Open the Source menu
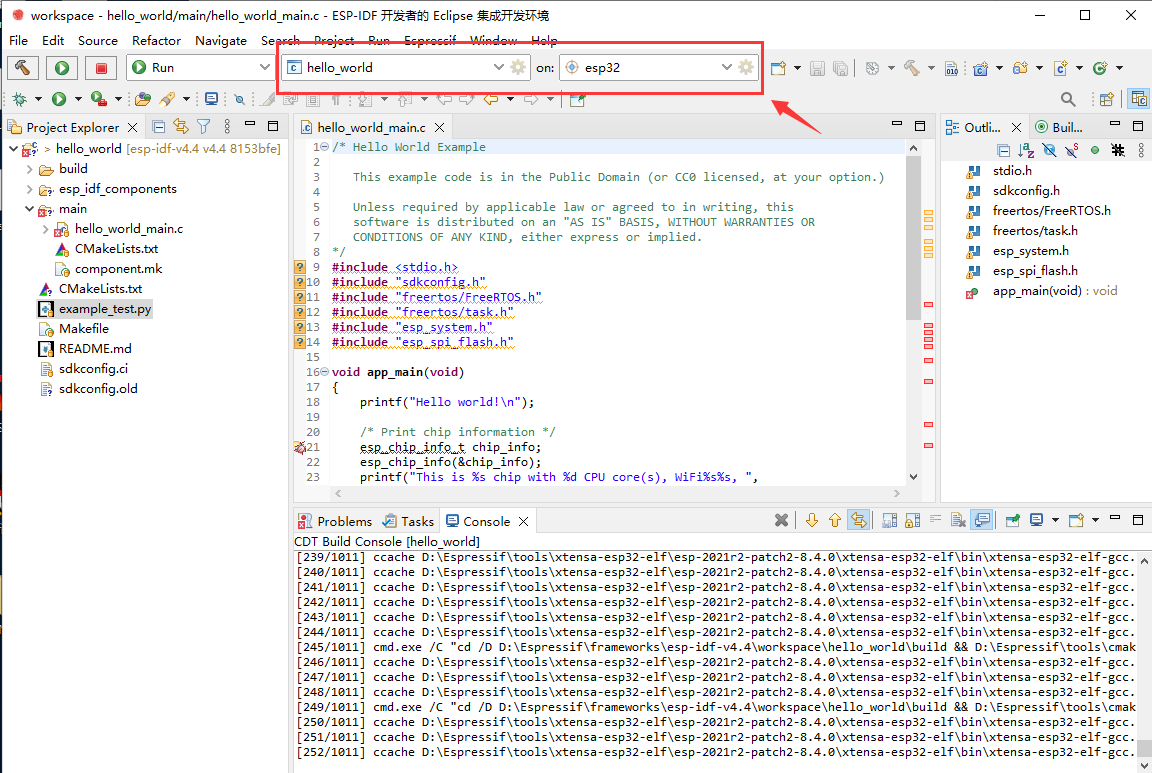The width and height of the screenshot is (1152, 773). coord(98,40)
